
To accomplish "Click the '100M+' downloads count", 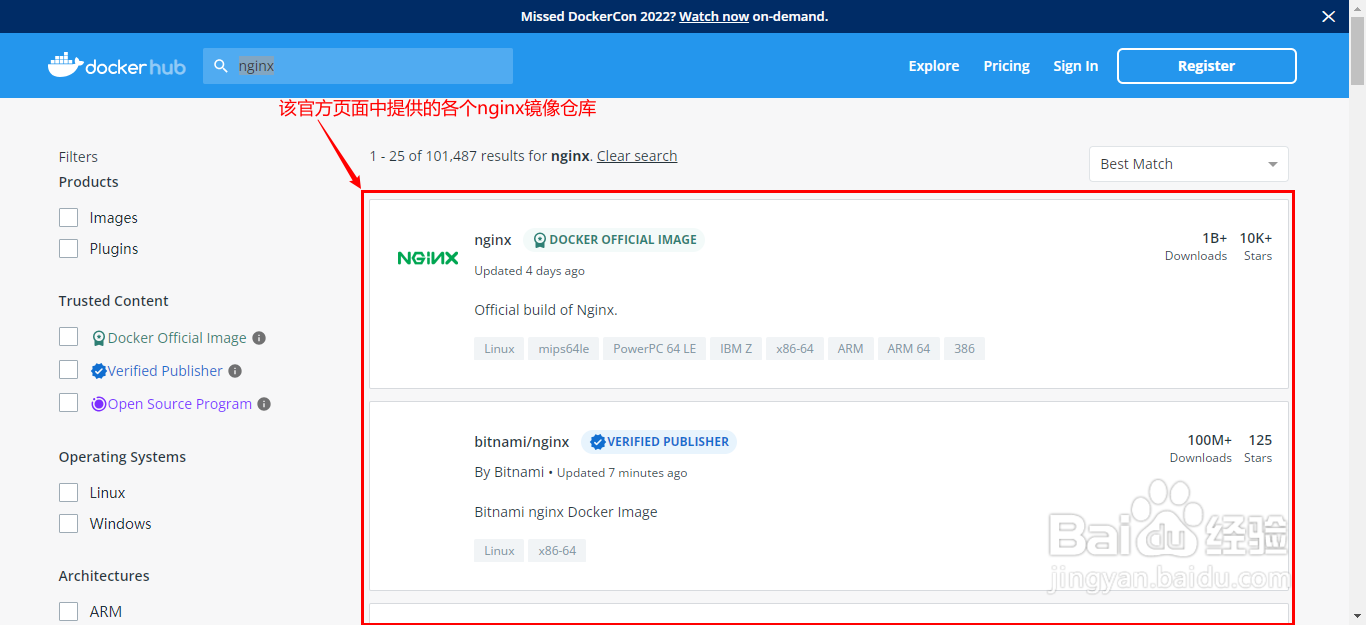I will tap(1209, 440).
